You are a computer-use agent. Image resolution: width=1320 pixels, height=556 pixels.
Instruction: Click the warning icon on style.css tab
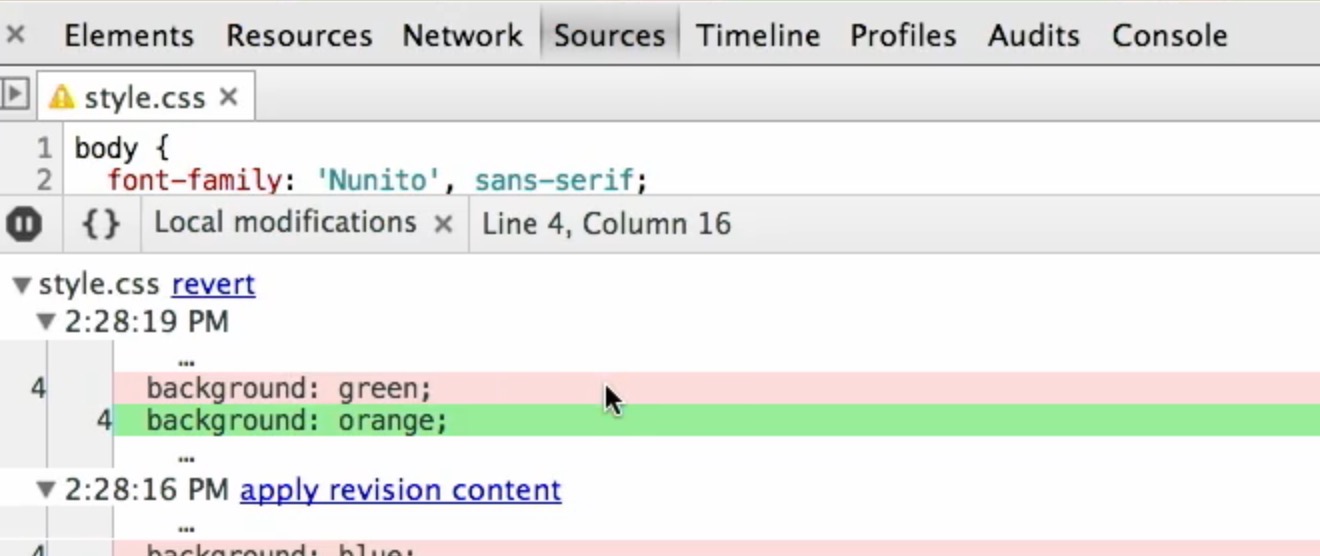62,97
